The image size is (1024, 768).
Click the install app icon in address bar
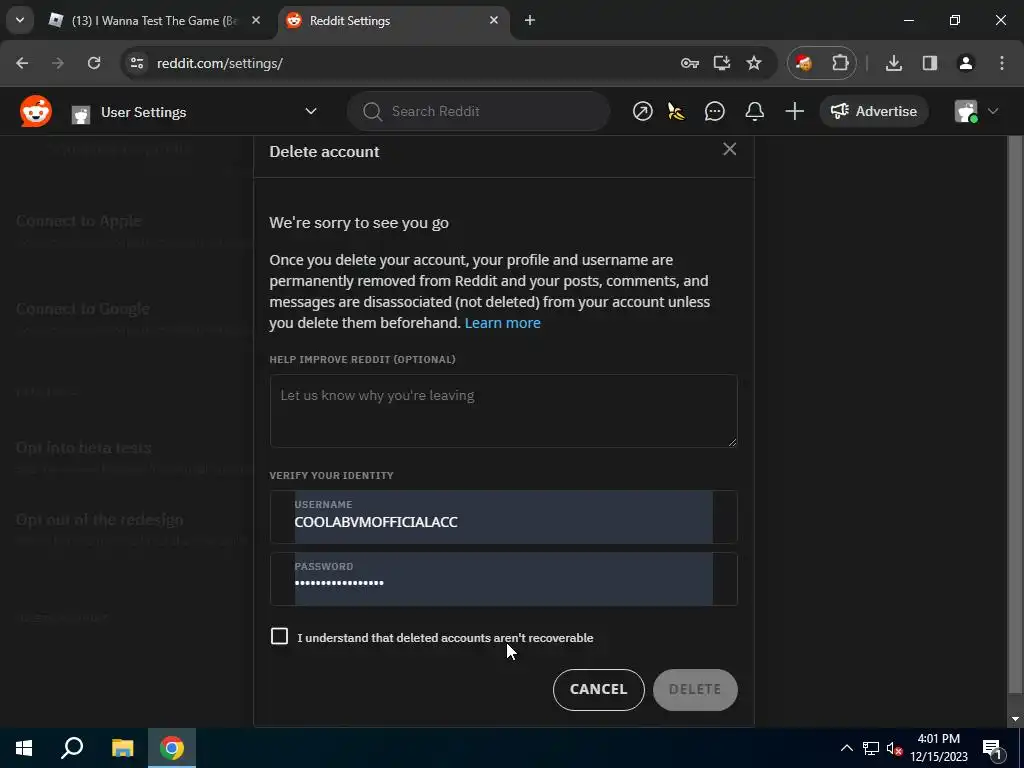[722, 63]
